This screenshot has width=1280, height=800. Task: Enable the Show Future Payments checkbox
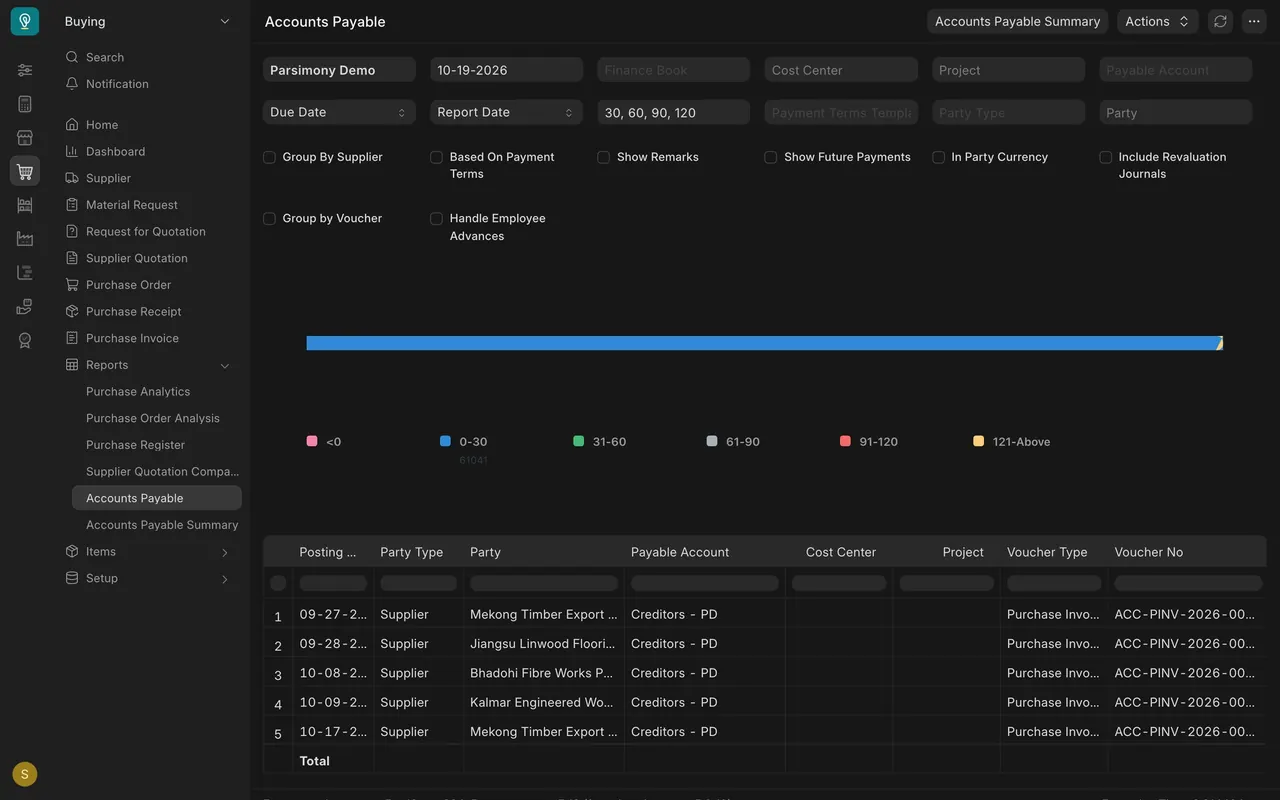(771, 157)
